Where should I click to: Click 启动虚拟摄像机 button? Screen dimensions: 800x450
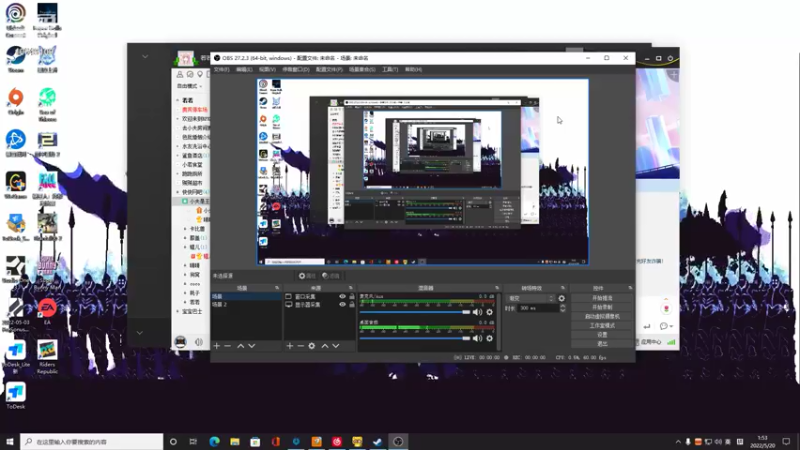point(602,316)
